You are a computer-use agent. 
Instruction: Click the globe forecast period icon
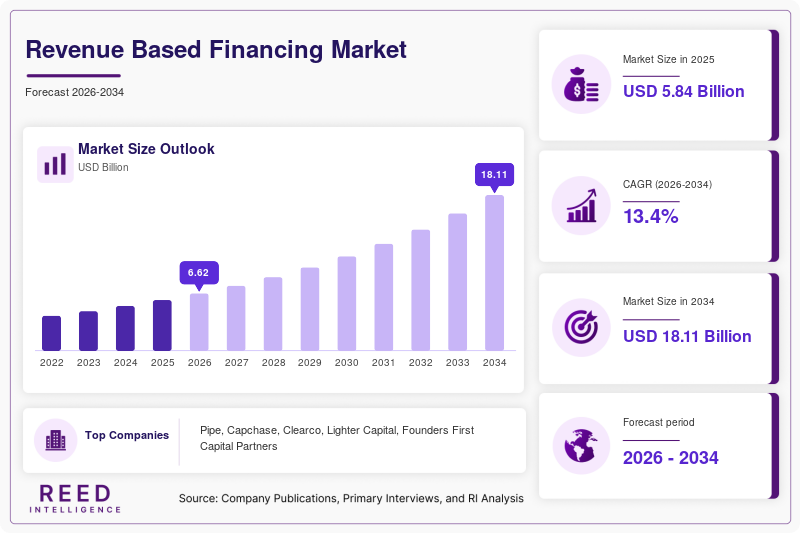581,445
